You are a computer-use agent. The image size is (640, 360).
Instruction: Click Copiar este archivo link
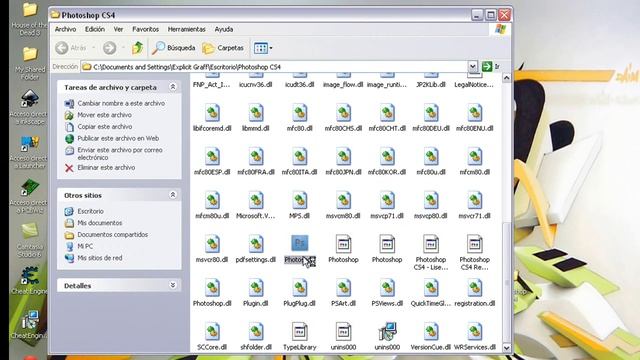105,127
